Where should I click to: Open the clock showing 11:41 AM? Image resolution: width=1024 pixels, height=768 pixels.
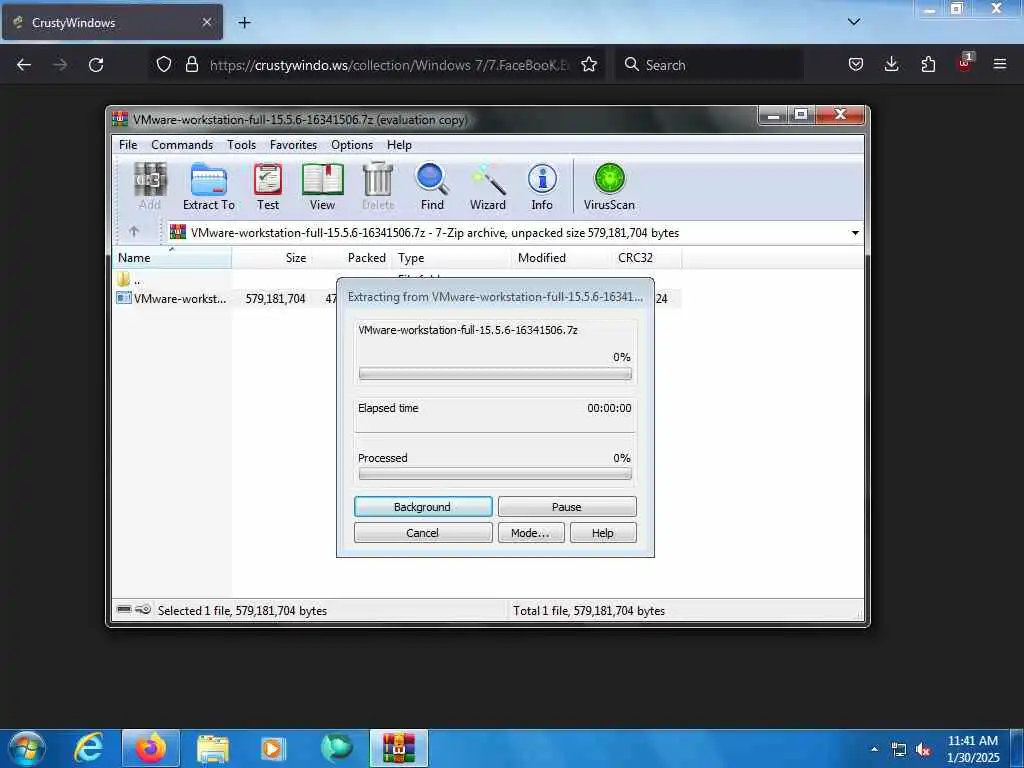tap(973, 749)
